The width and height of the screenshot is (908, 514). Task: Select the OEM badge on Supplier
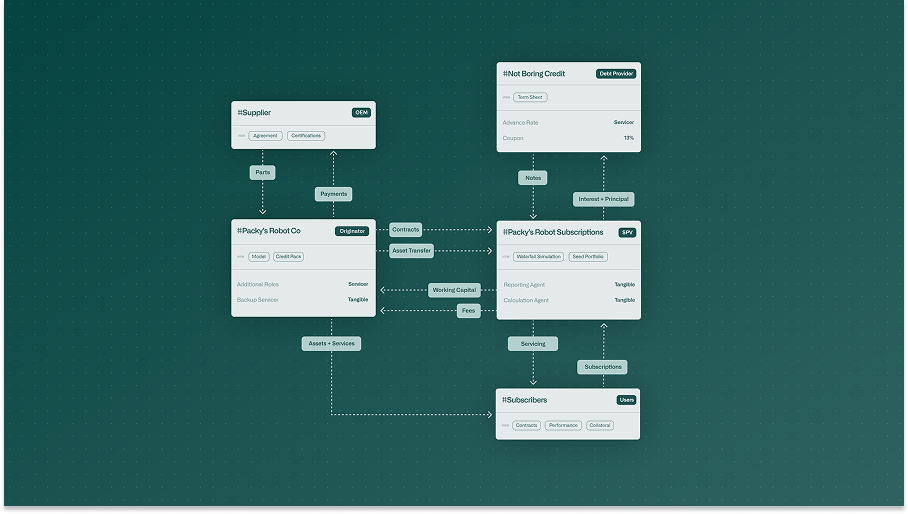[361, 113]
